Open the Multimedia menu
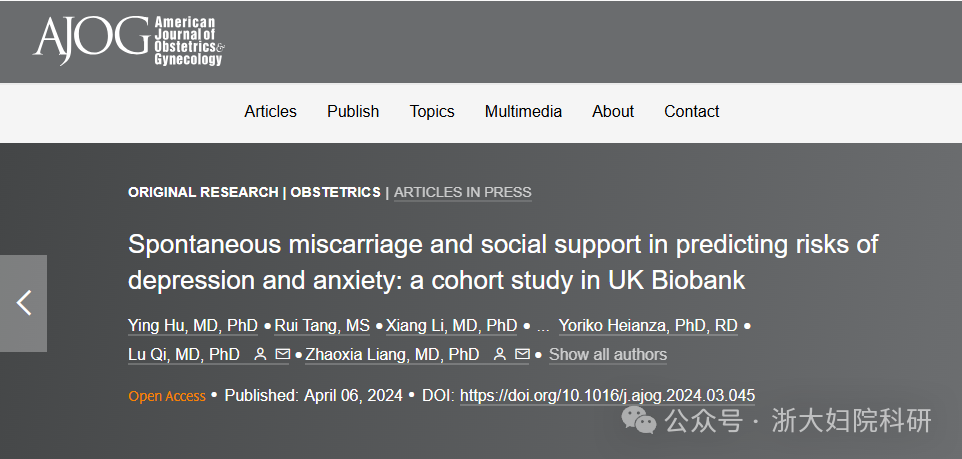The width and height of the screenshot is (962, 459). click(x=523, y=111)
